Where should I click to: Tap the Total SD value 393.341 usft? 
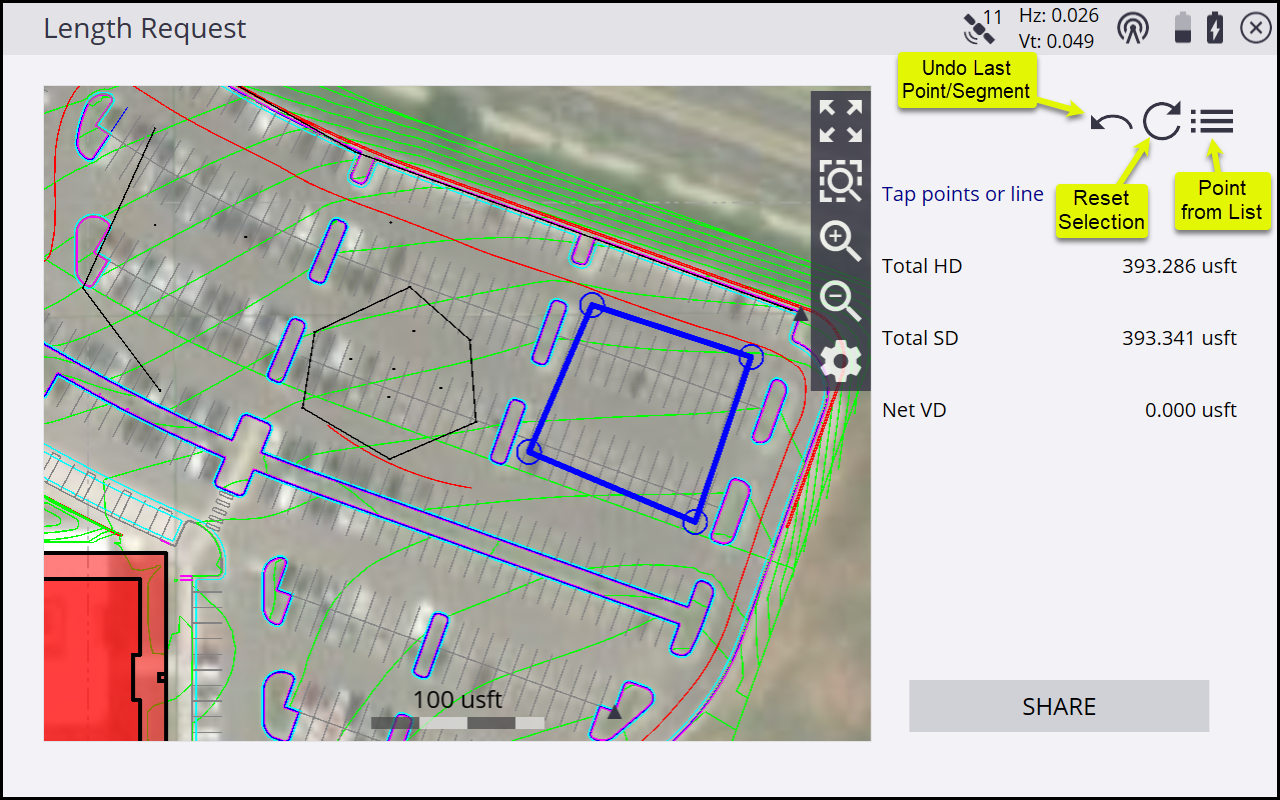coord(1179,338)
